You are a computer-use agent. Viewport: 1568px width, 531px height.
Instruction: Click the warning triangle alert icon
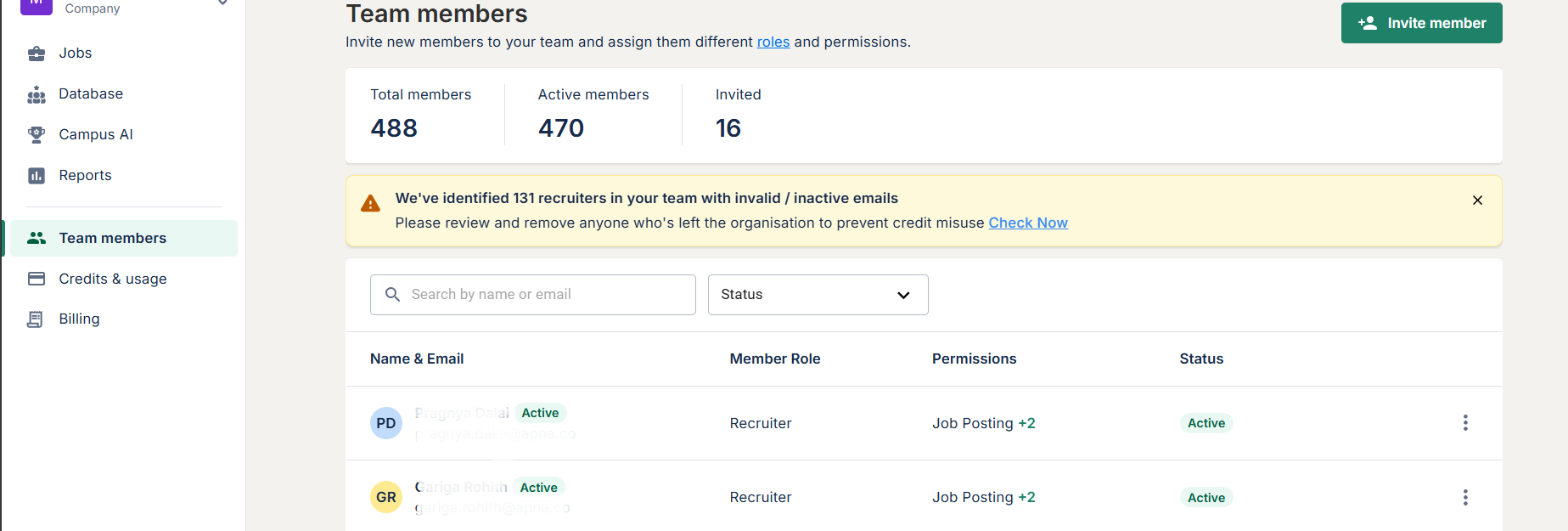click(x=371, y=204)
